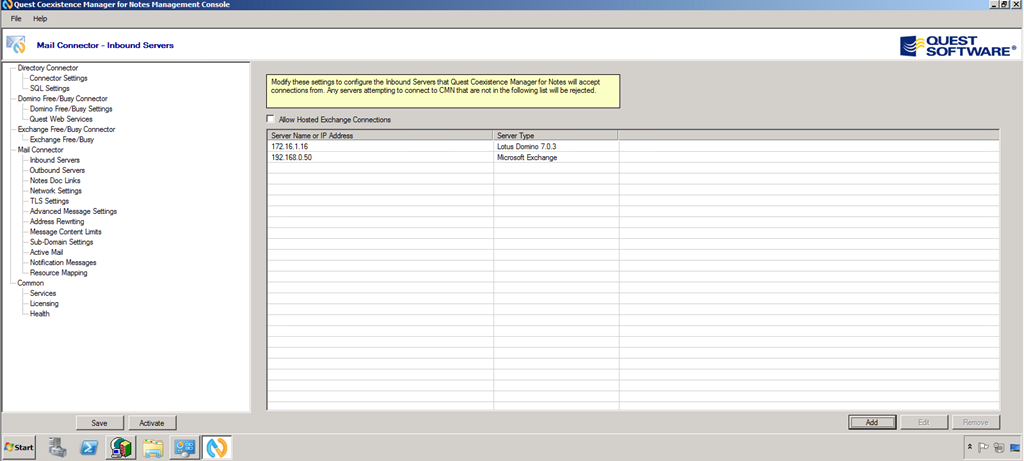Click the Add button

point(872,422)
